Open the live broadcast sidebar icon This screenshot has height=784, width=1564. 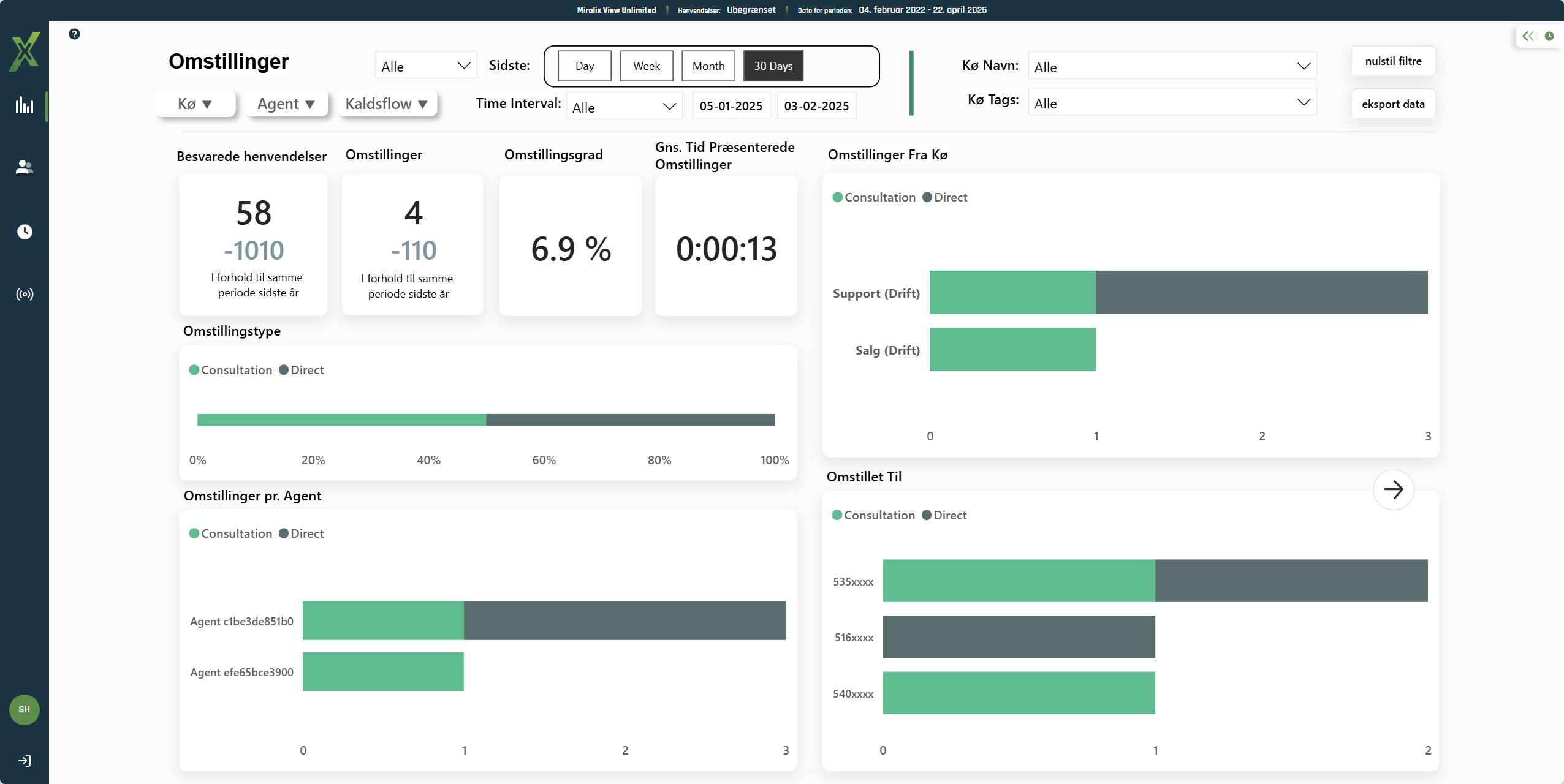tap(25, 295)
